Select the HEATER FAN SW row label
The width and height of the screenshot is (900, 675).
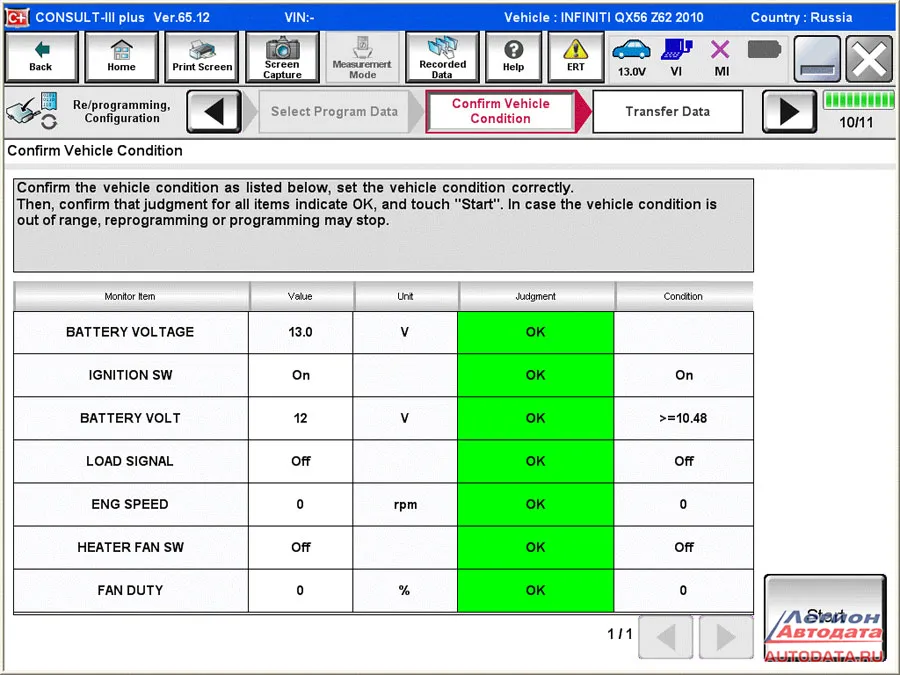130,548
